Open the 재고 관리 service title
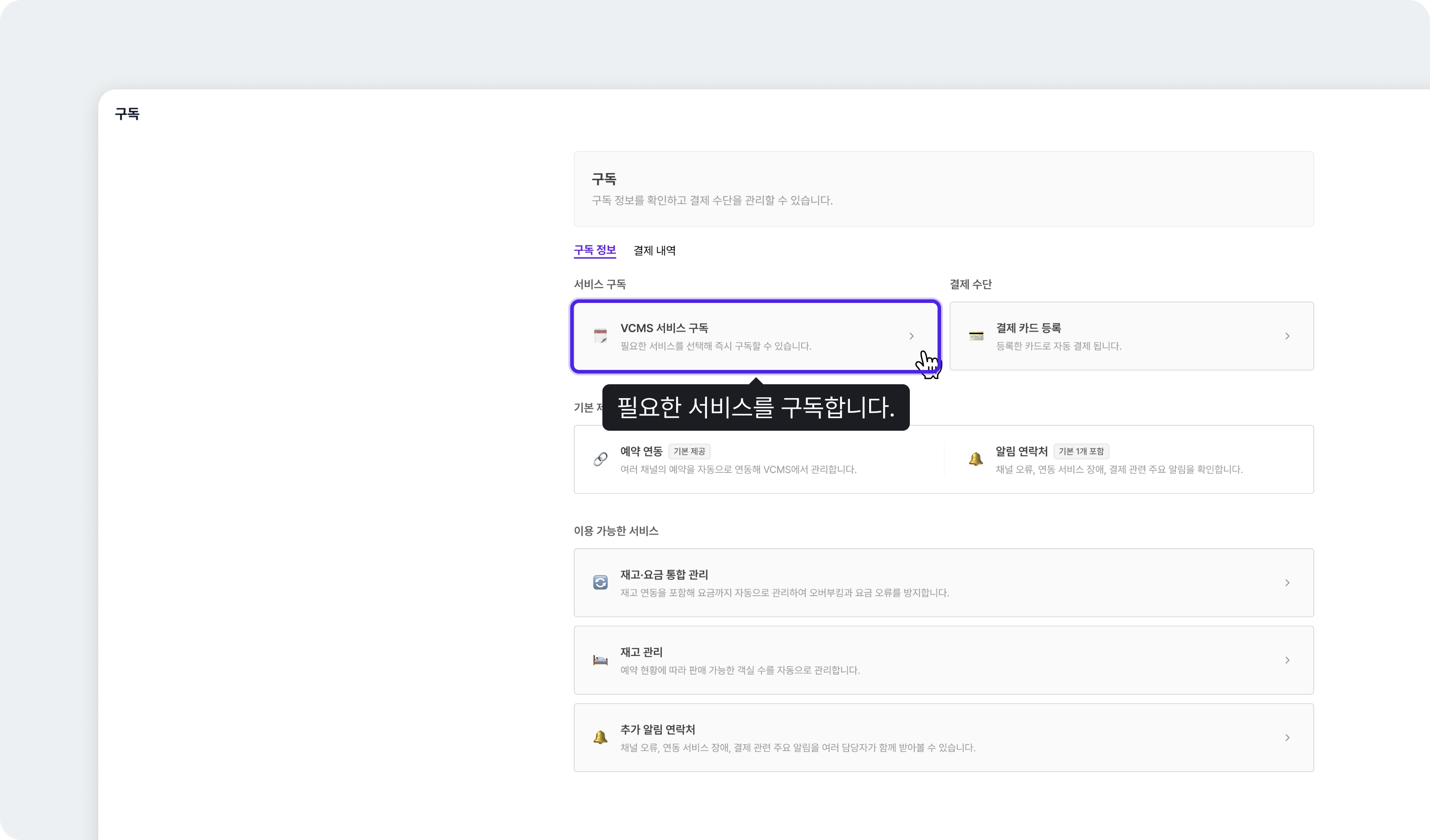 (641, 652)
